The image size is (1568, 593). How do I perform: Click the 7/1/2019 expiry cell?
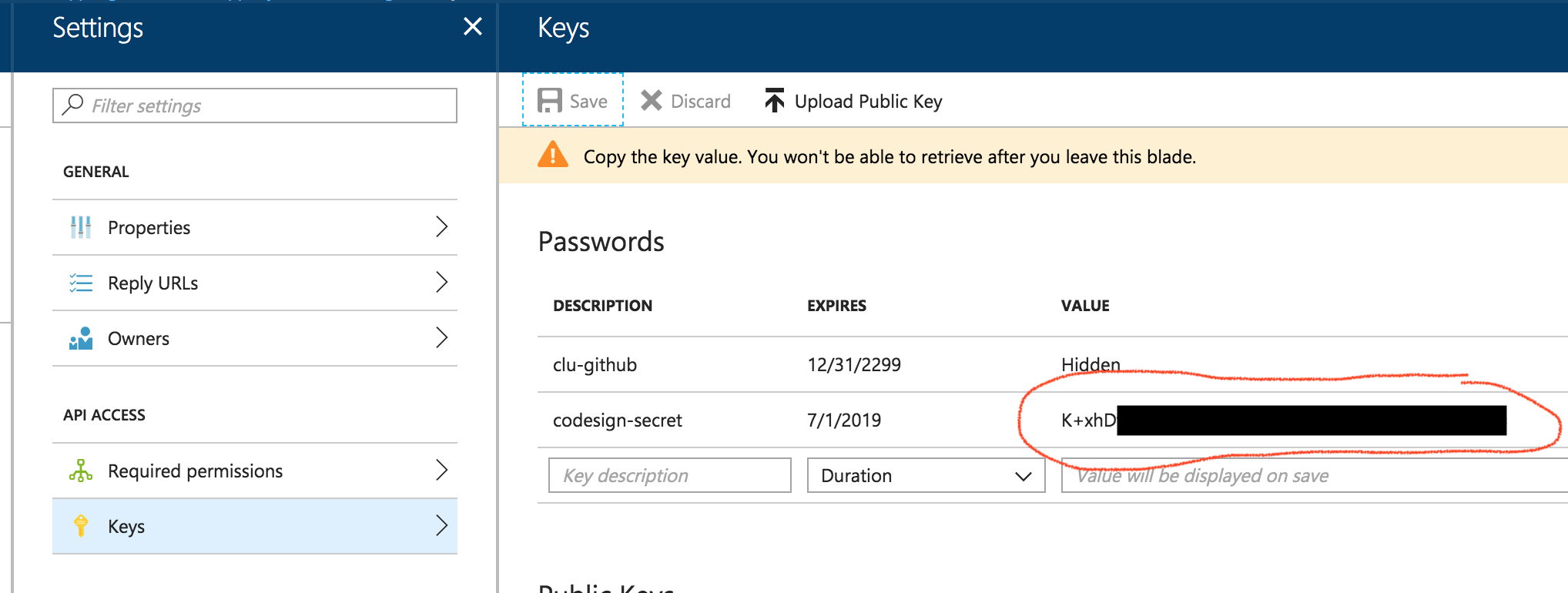pyautogui.click(x=844, y=420)
